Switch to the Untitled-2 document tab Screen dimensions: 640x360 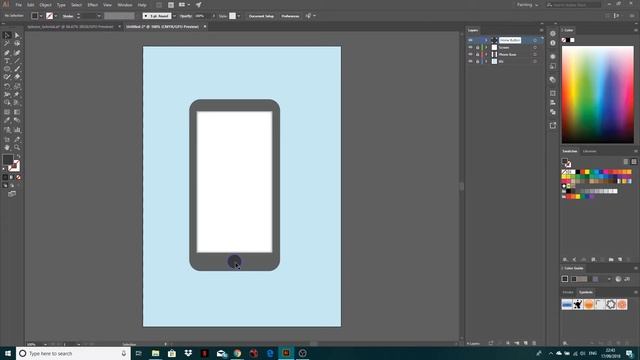click(x=162, y=27)
